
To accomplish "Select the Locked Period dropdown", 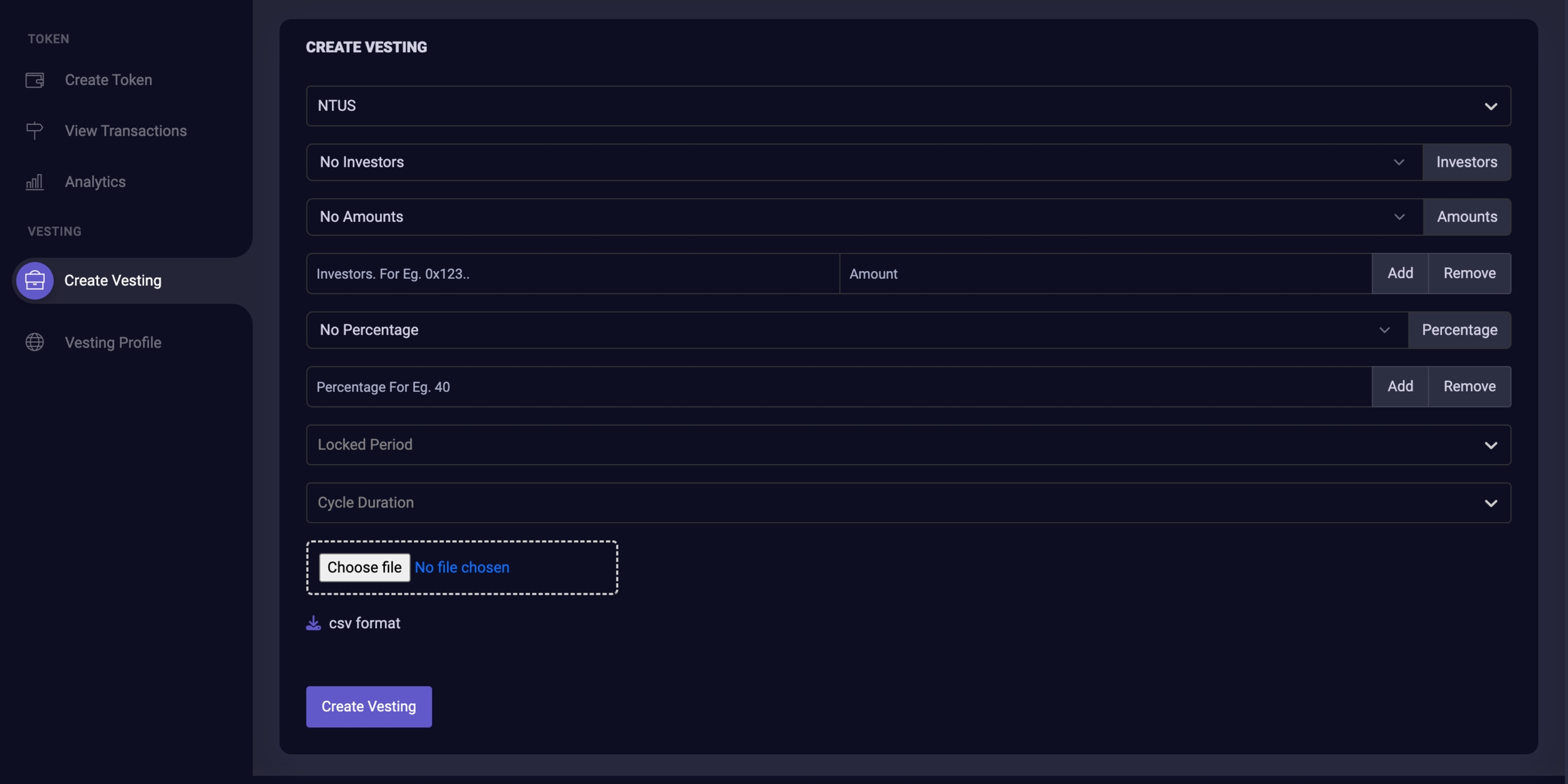I will pos(908,445).
